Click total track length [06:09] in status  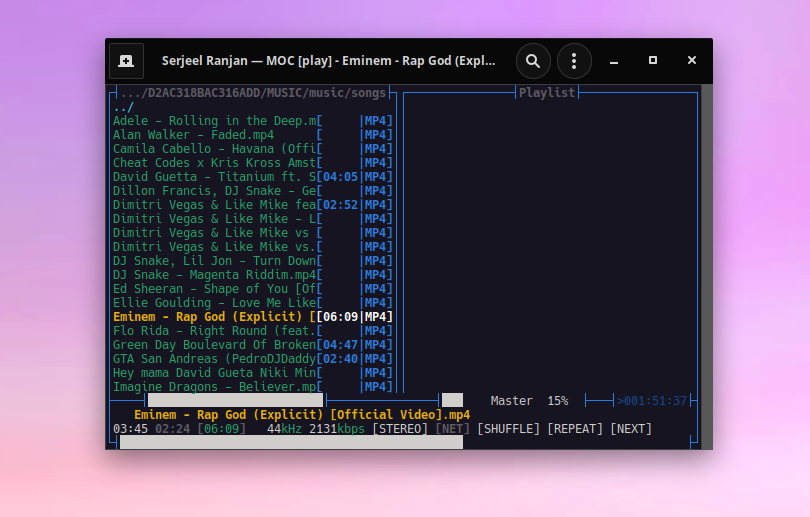point(221,429)
